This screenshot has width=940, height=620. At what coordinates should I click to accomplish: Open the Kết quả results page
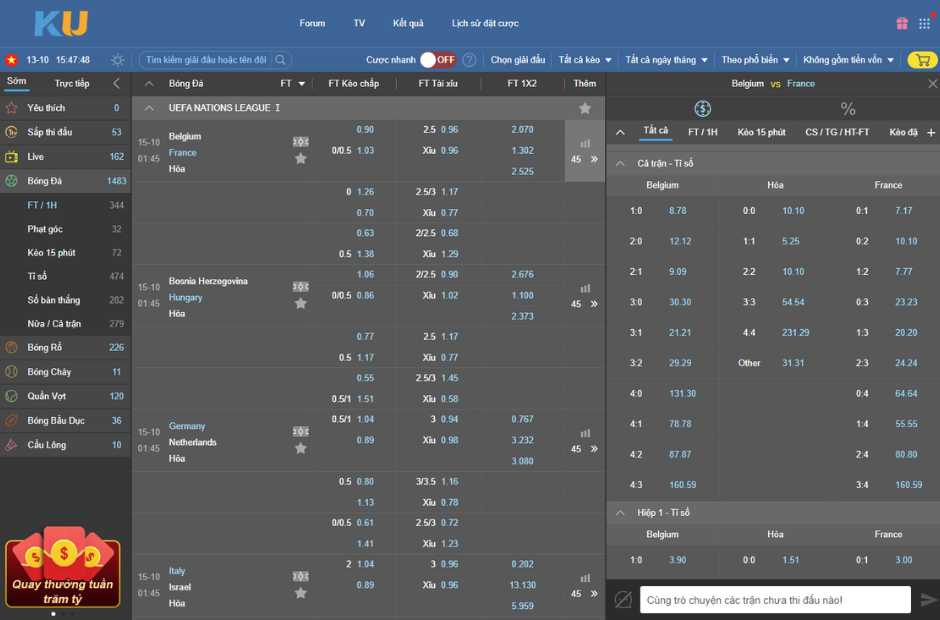click(x=408, y=23)
